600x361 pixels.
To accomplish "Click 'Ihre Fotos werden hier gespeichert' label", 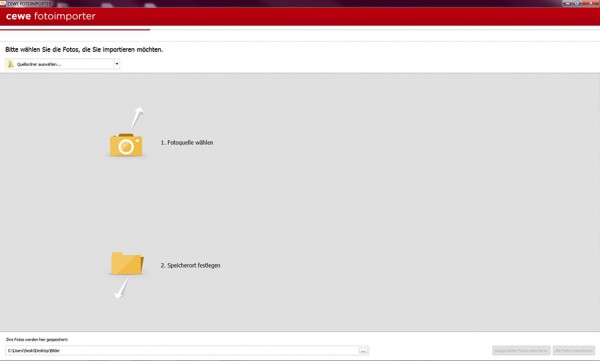I will coord(37,340).
